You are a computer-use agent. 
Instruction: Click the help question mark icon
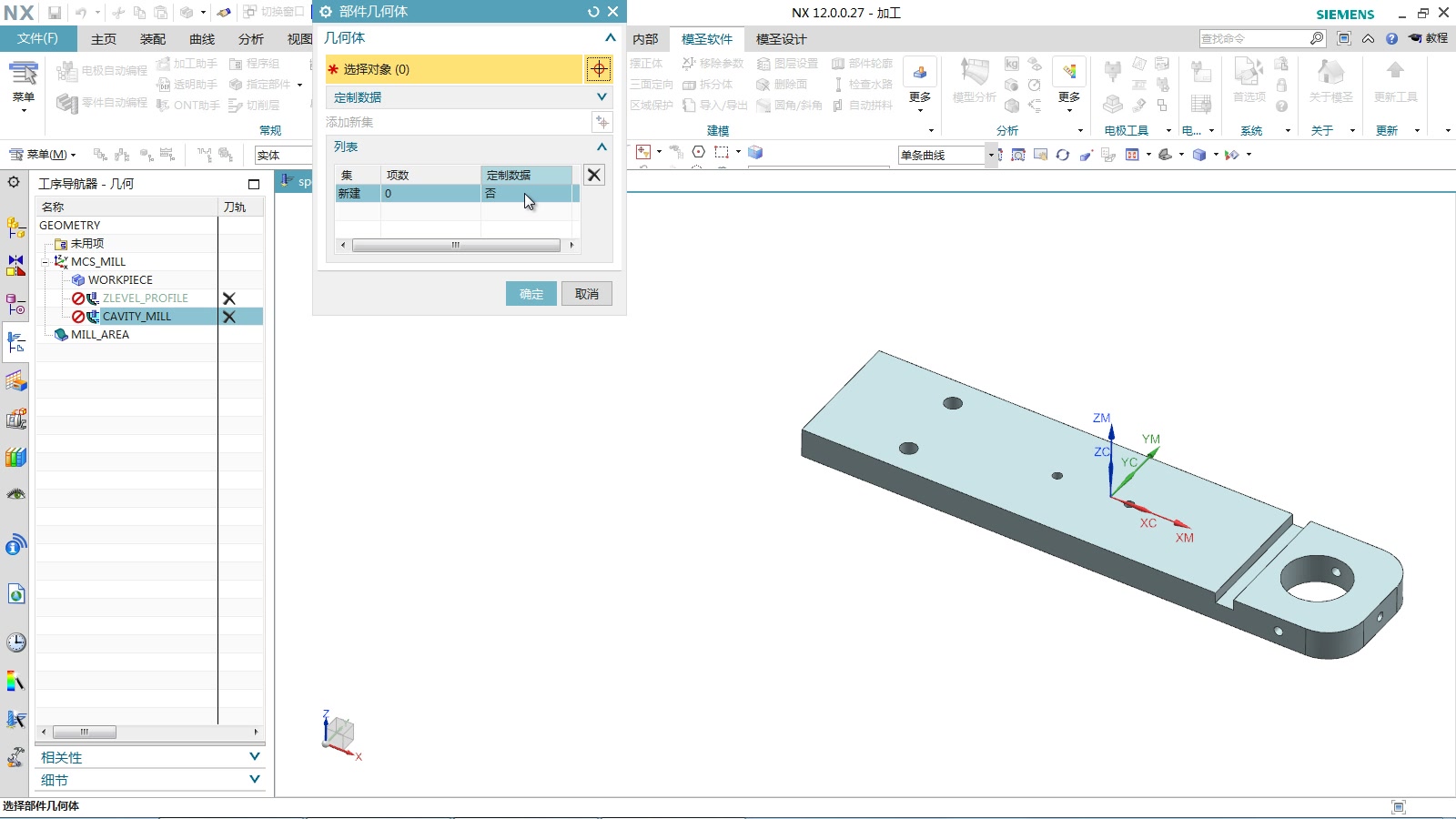point(1391,38)
